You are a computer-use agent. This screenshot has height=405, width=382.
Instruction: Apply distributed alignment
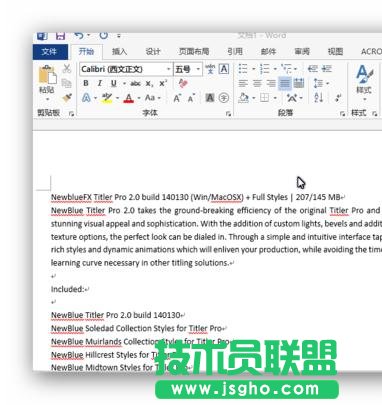tap(299, 83)
